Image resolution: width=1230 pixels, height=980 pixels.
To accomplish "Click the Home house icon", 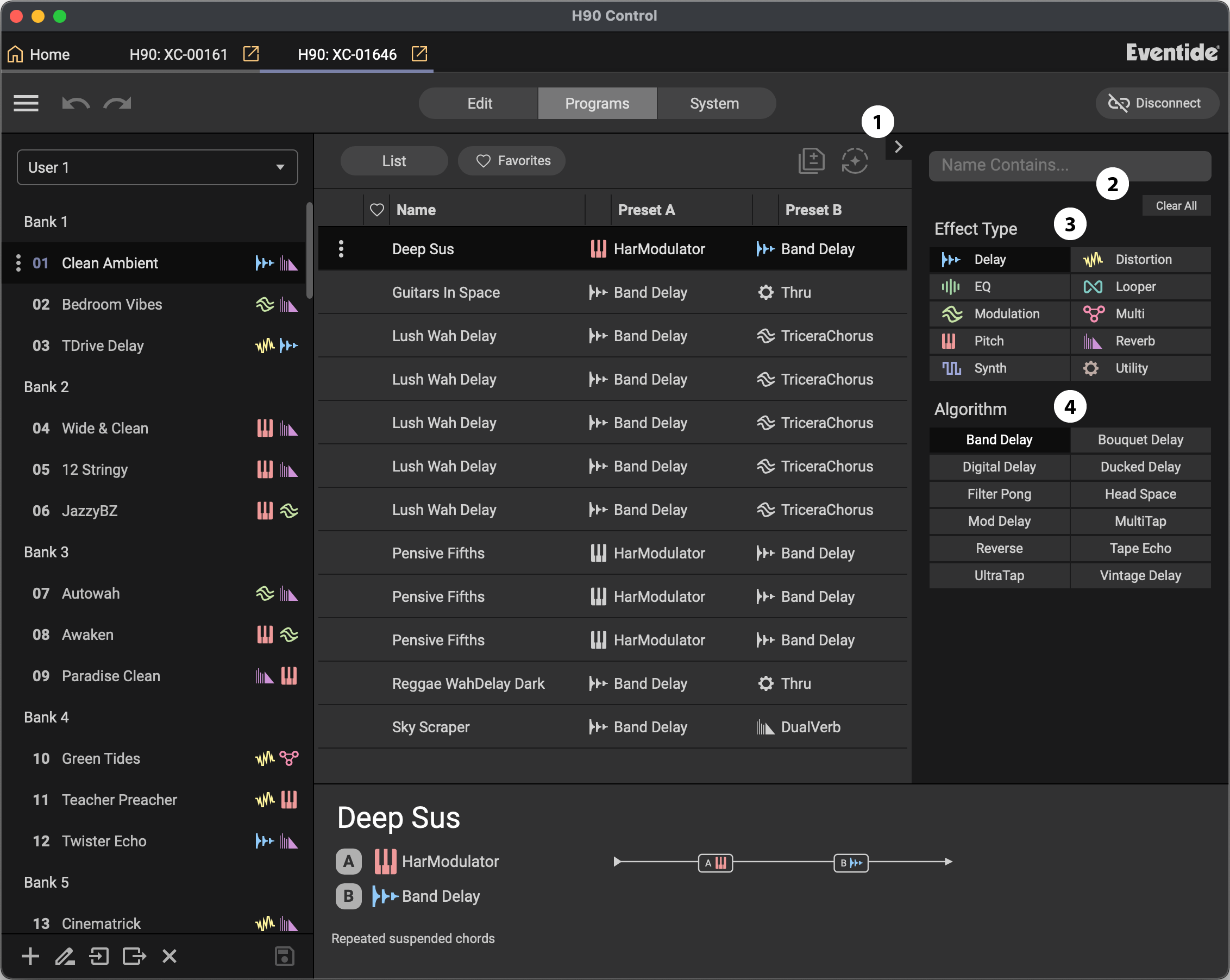I will [15, 54].
